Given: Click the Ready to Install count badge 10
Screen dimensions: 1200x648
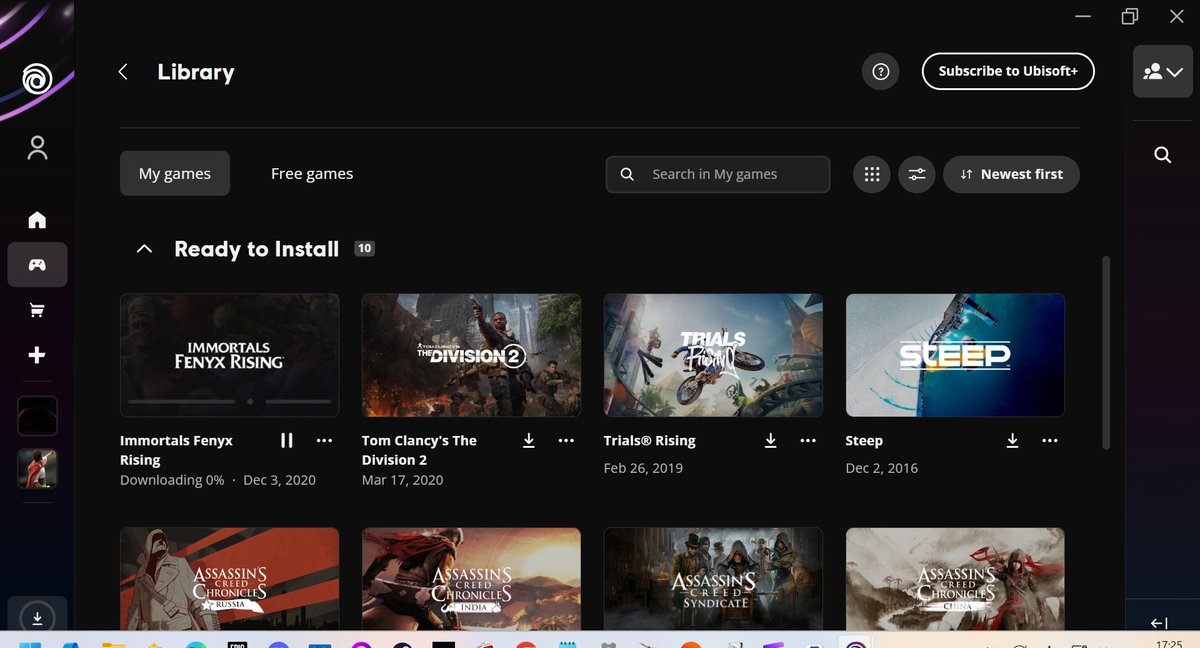Looking at the screenshot, I should [365, 249].
